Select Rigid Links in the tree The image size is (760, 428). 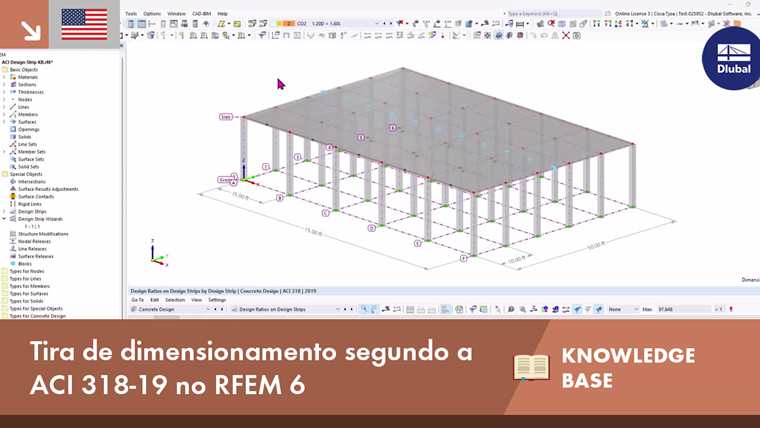[x=30, y=204]
